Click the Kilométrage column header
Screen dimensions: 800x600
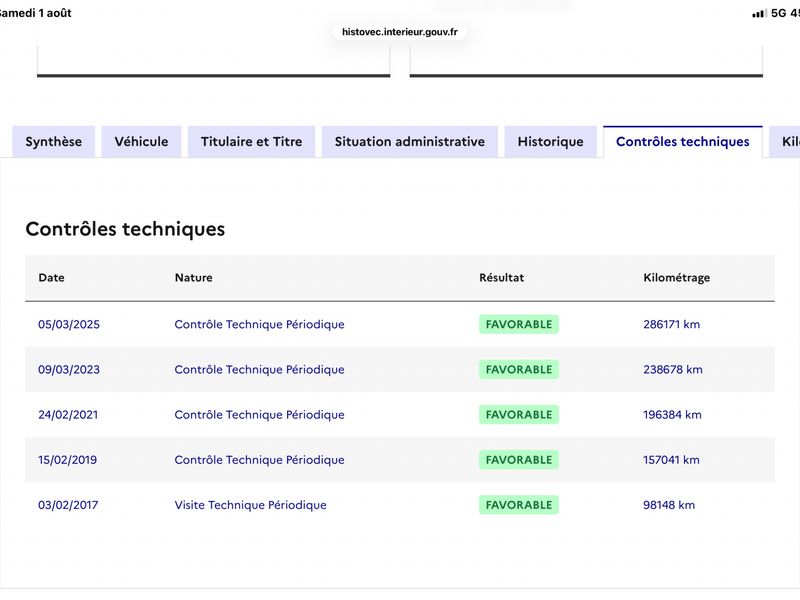click(x=677, y=278)
